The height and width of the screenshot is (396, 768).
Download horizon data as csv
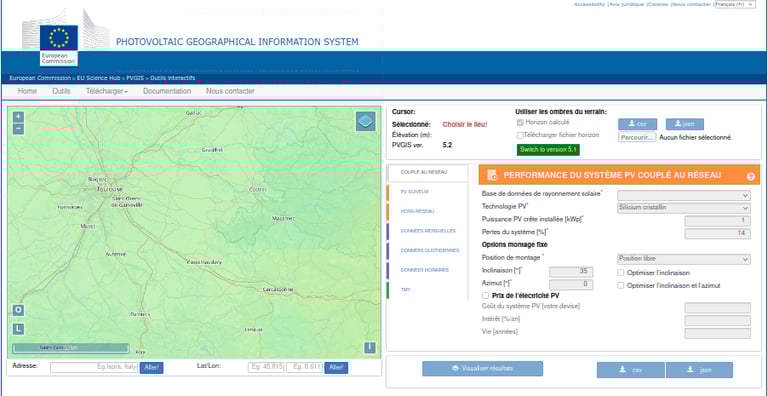tap(637, 124)
